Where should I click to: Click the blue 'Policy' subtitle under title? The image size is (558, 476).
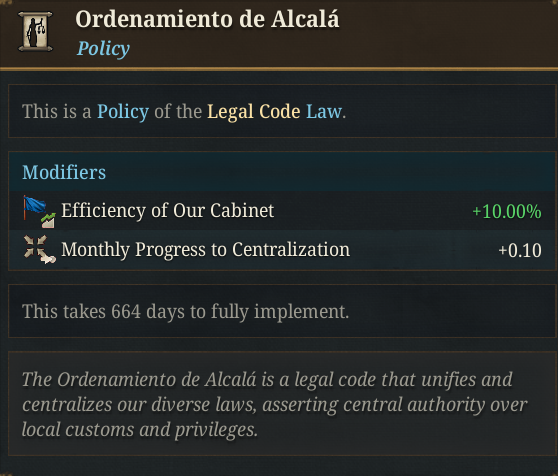pyautogui.click(x=103, y=48)
